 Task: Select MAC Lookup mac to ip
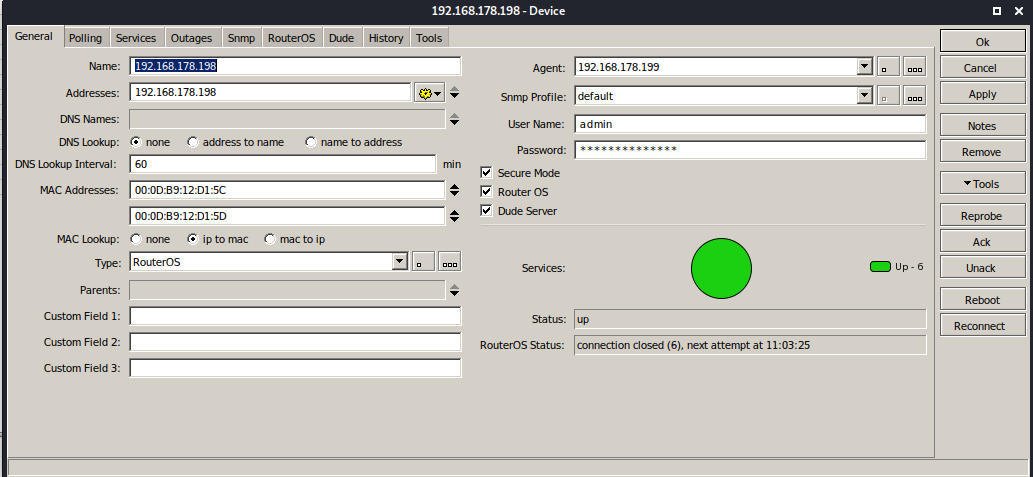269,239
